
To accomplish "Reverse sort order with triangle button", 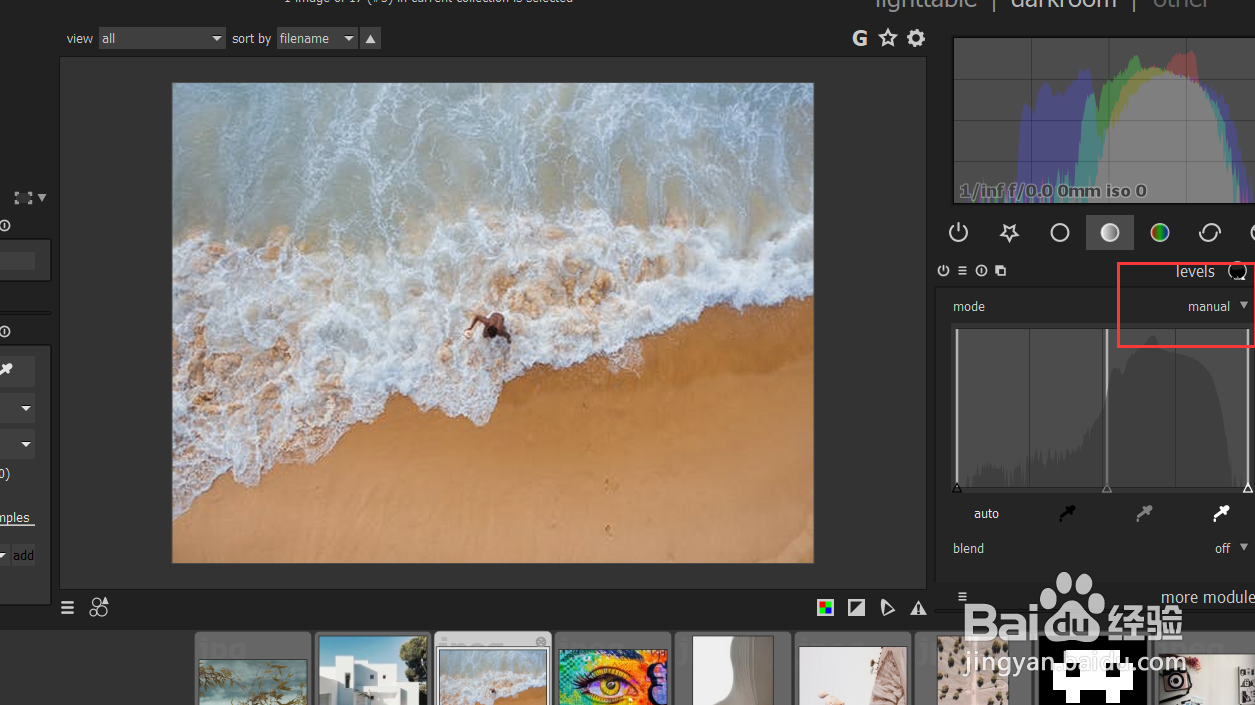I will coord(371,38).
